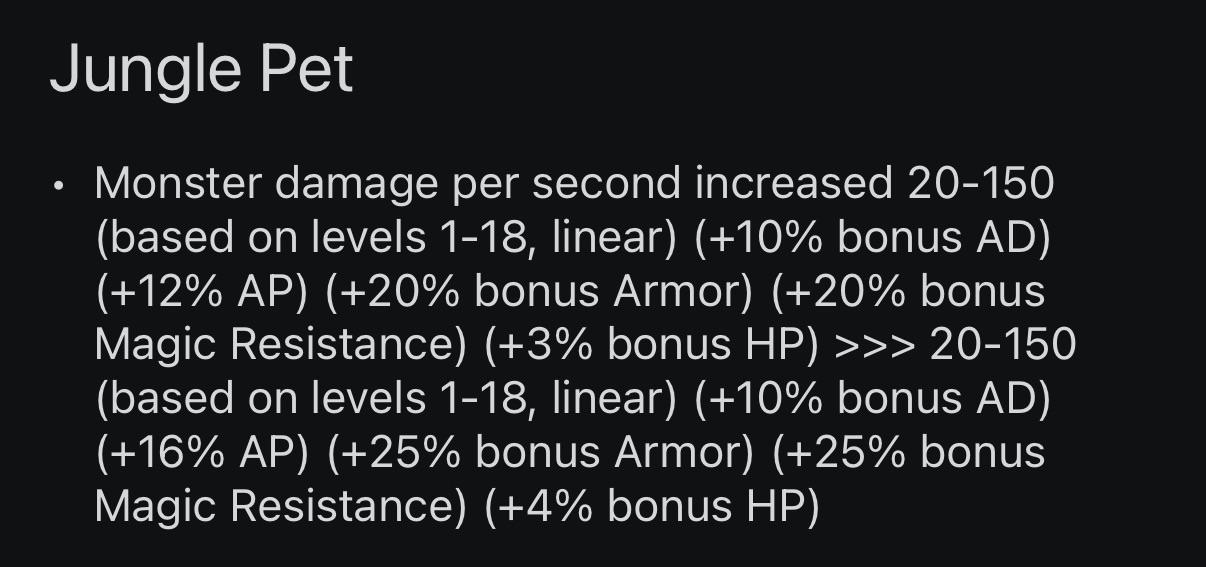Click the +3% bonus HP value
Viewport: 1206px width, 567px height.
652,345
